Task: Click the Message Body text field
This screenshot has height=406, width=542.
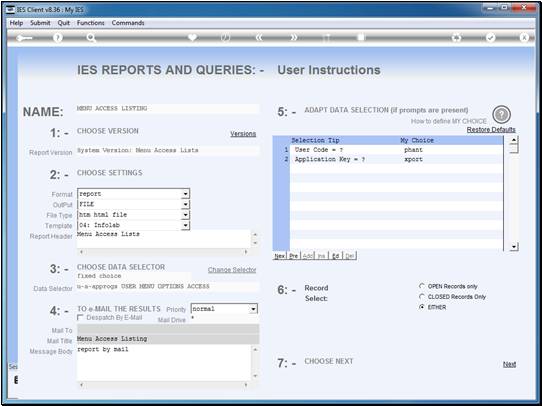Action: click(163, 362)
